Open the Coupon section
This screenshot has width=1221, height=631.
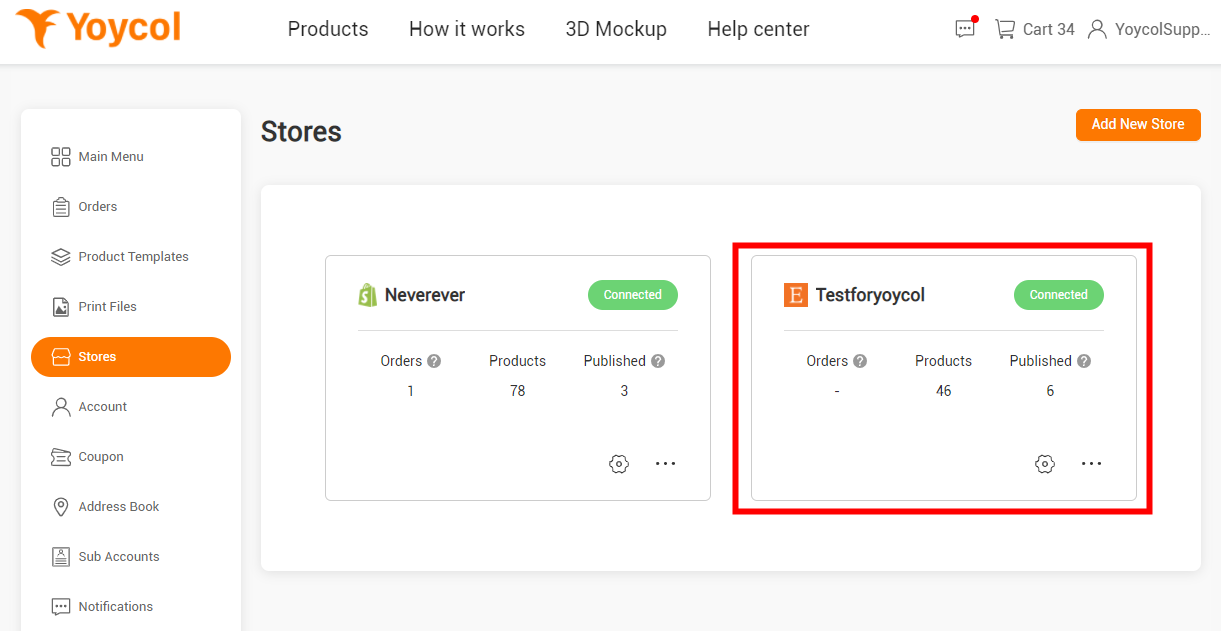(99, 456)
